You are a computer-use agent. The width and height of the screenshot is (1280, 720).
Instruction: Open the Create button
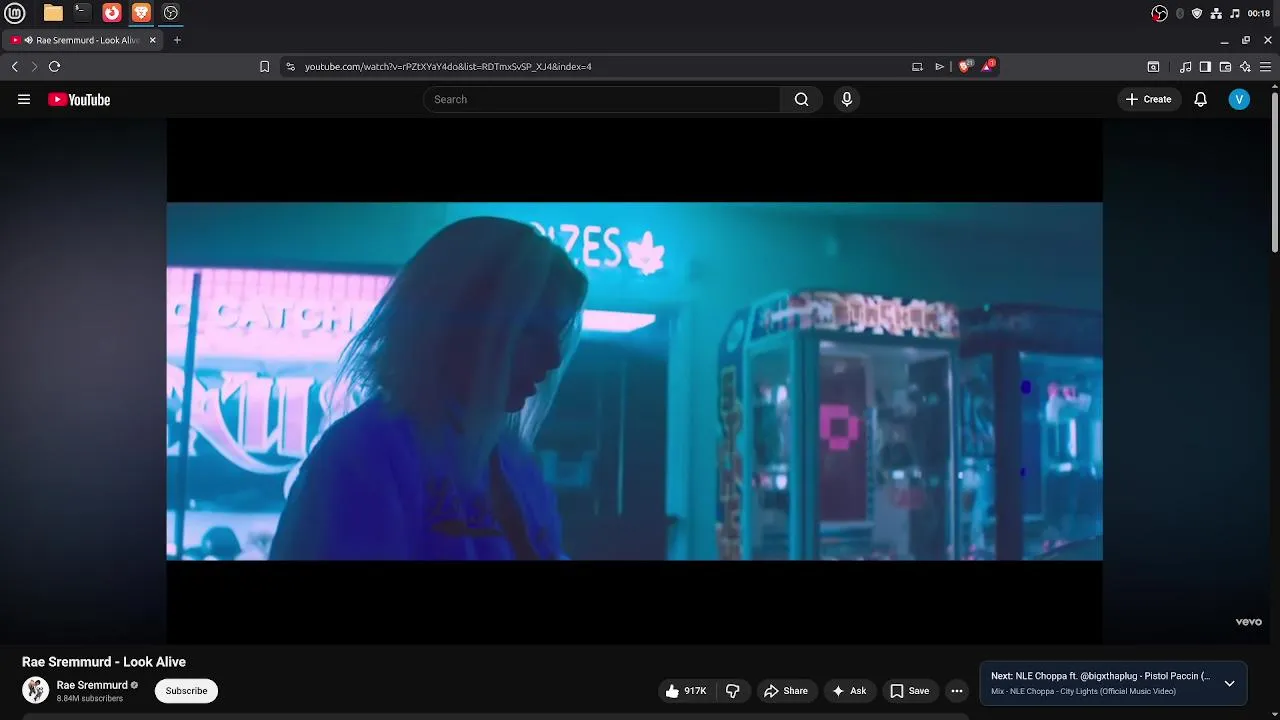click(x=1149, y=99)
